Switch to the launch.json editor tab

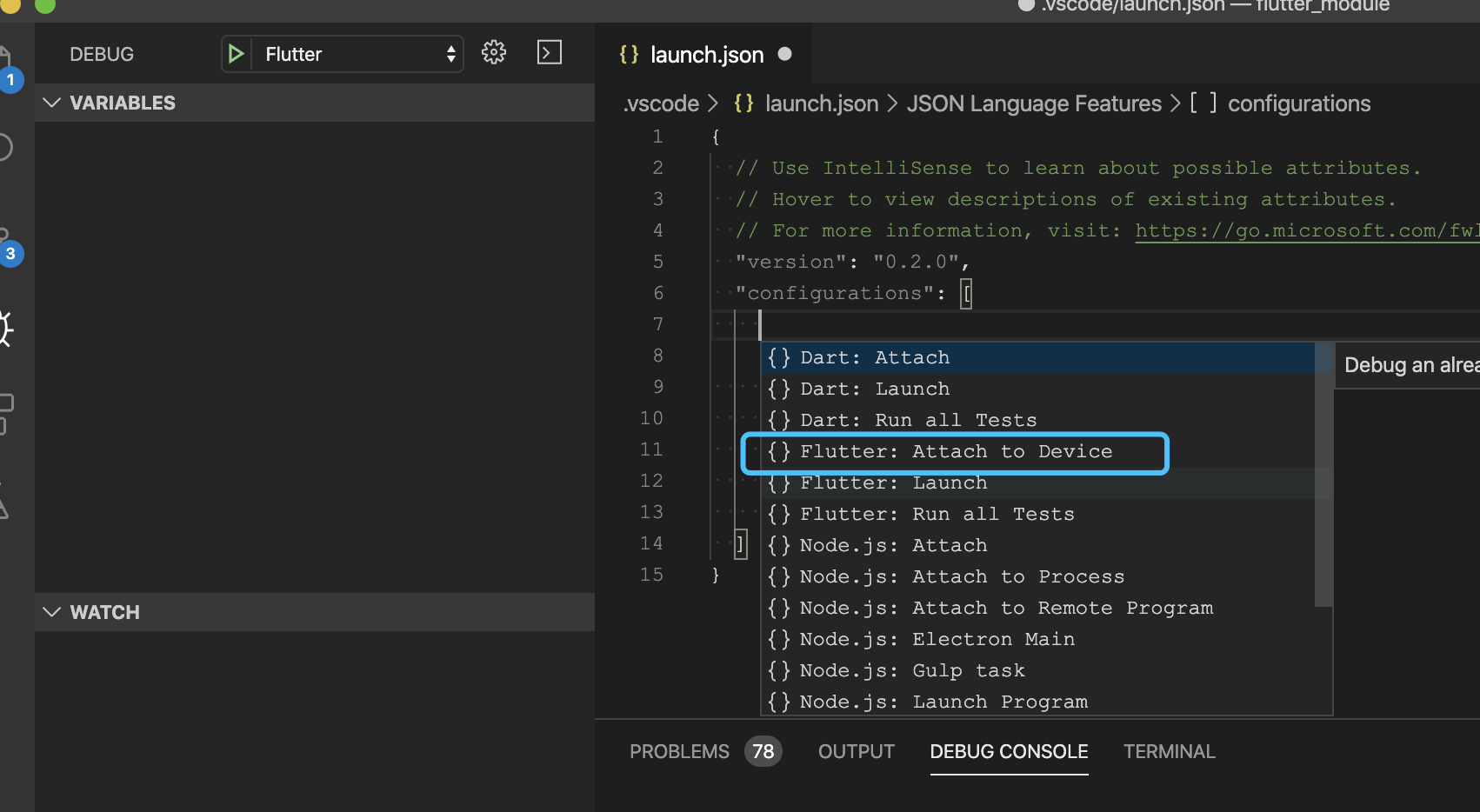704,54
